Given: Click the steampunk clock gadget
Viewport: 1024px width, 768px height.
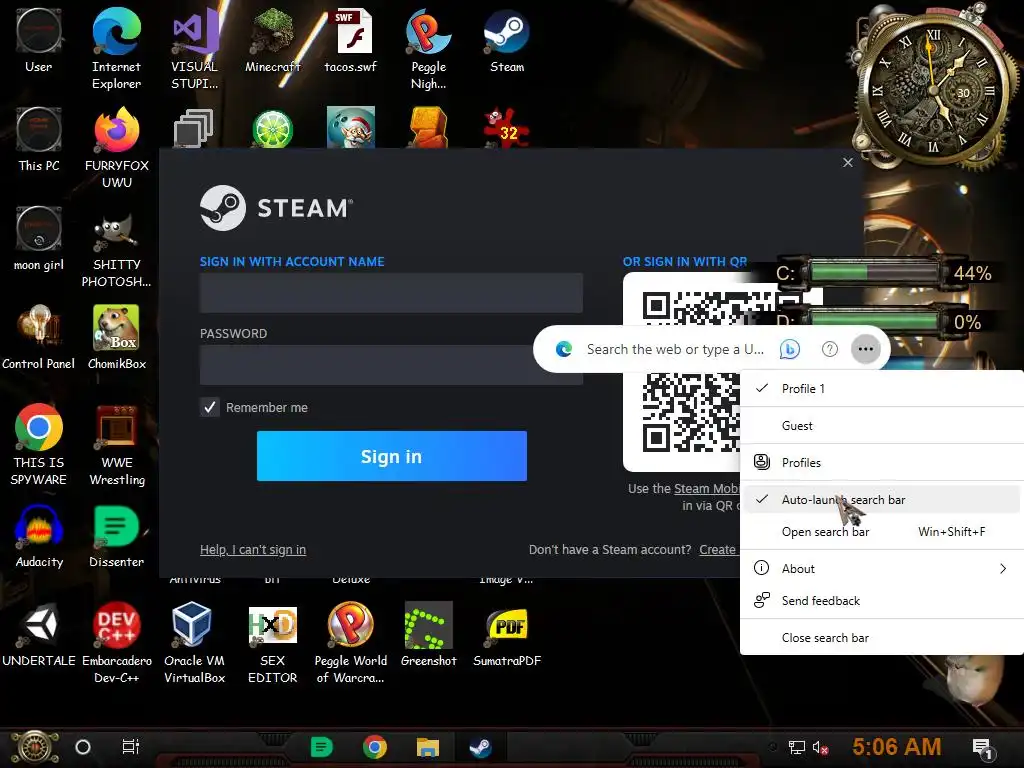Looking at the screenshot, I should 933,88.
